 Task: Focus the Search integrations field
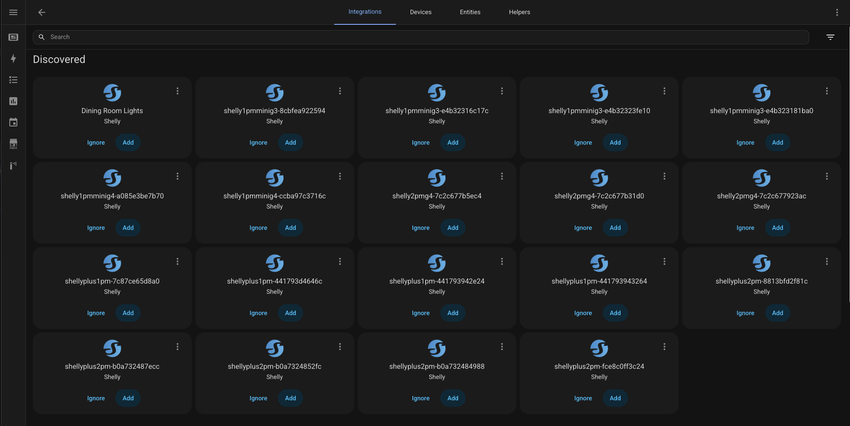coord(421,37)
